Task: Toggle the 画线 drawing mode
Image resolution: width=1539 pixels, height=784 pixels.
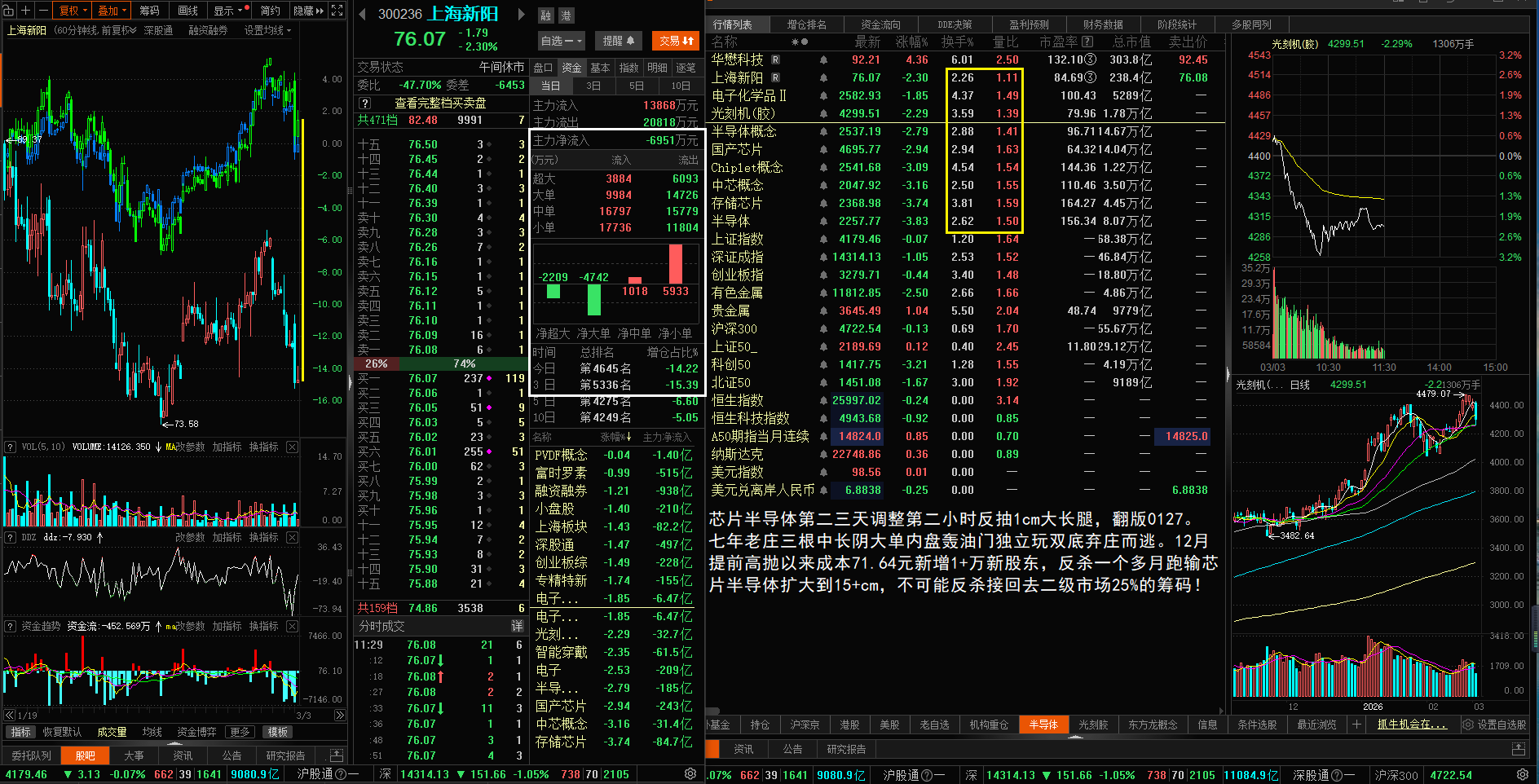Action: pos(188,11)
